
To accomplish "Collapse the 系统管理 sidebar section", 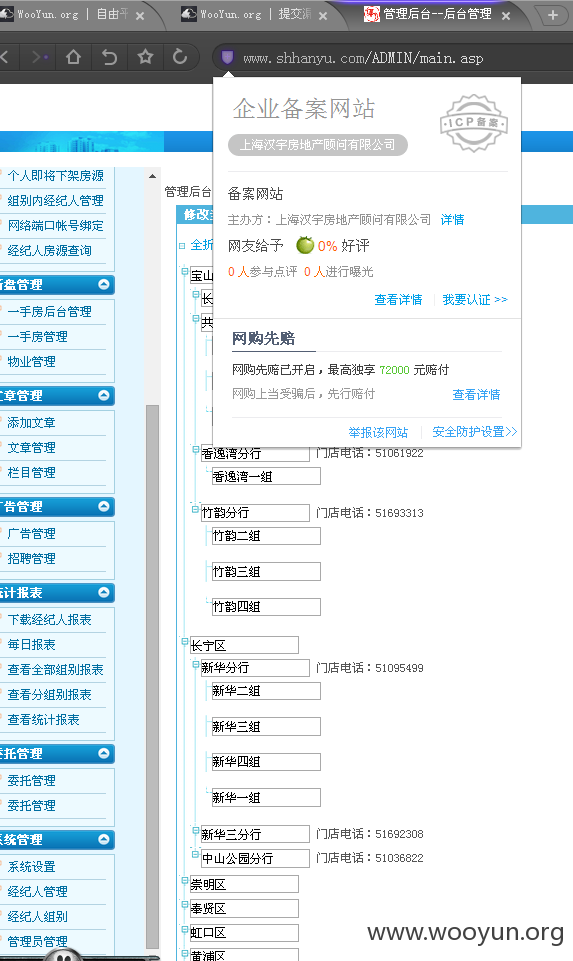I will (x=104, y=839).
